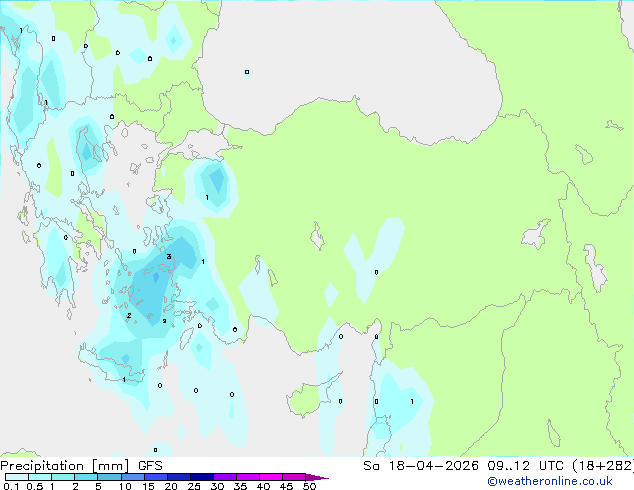Select legend swatch between 45 and 50
The height and width of the screenshot is (490, 634).
click(x=294, y=477)
